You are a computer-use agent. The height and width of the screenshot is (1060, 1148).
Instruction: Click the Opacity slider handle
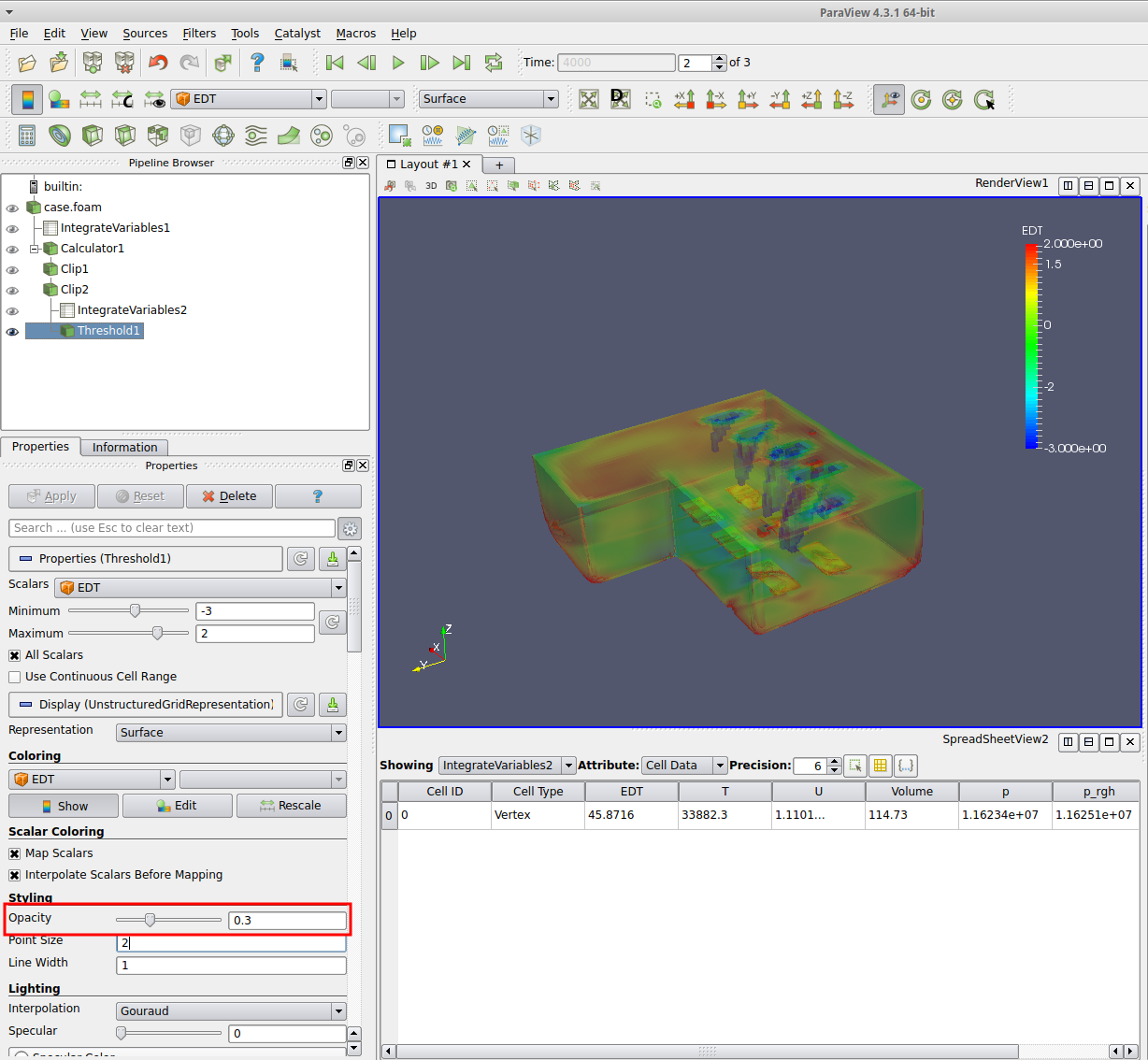pyautogui.click(x=150, y=920)
